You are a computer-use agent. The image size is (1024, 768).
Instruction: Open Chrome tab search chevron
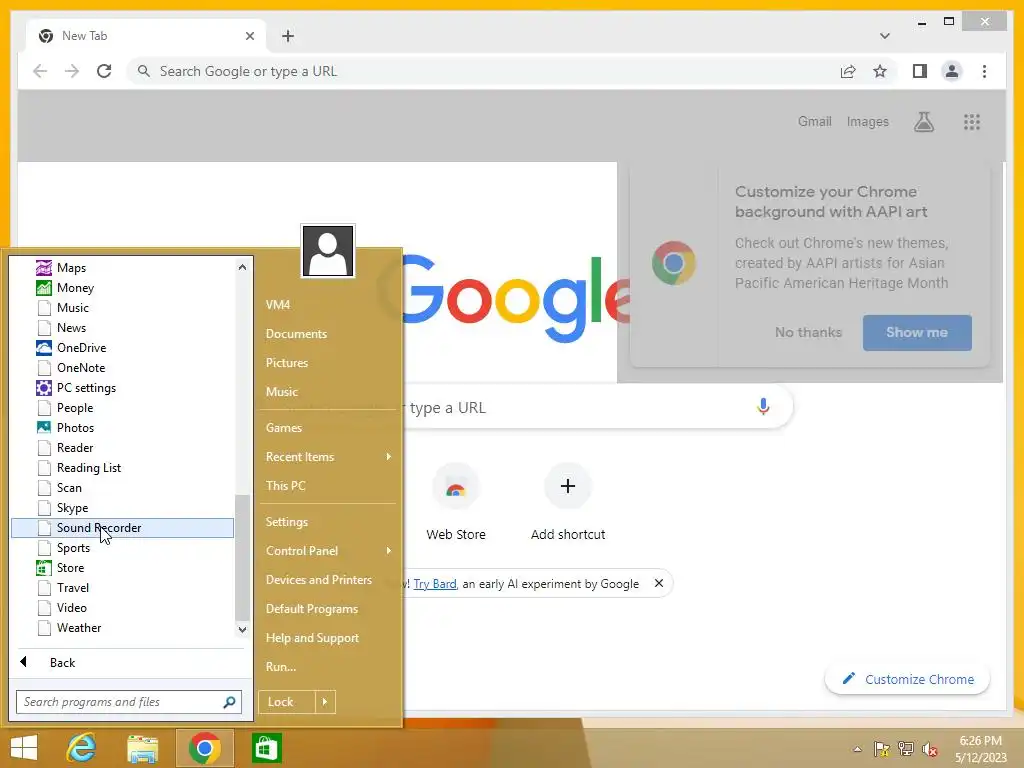click(x=884, y=36)
